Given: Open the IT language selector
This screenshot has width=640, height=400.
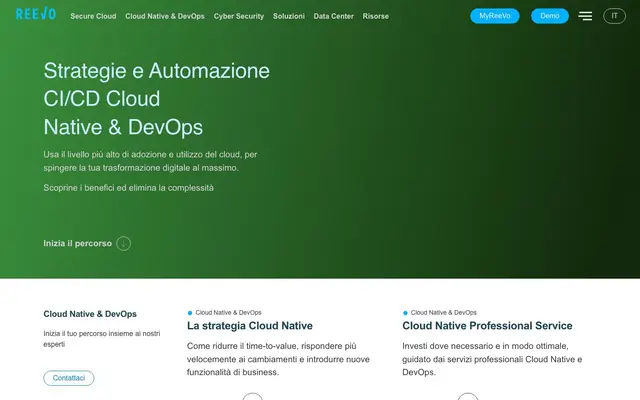Looking at the screenshot, I should click(x=614, y=16).
